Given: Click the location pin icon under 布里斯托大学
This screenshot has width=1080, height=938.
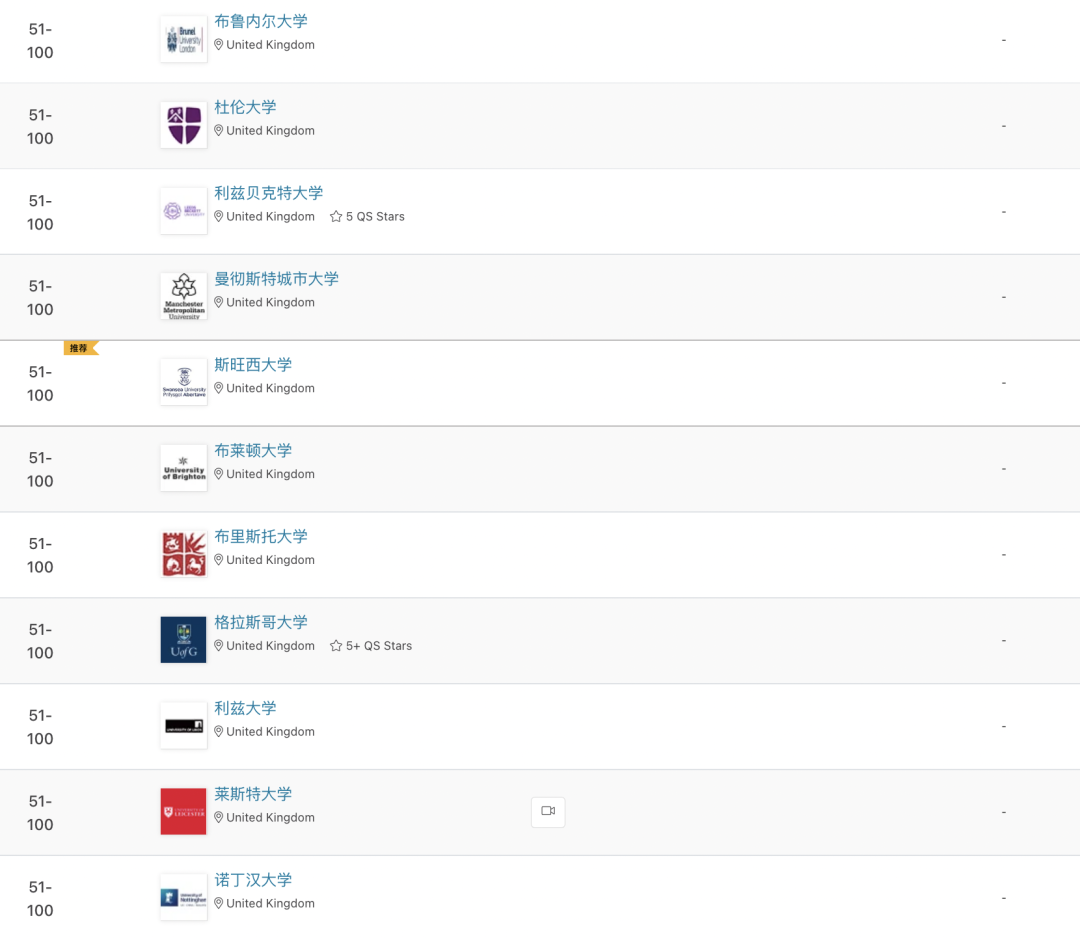Looking at the screenshot, I should [218, 560].
